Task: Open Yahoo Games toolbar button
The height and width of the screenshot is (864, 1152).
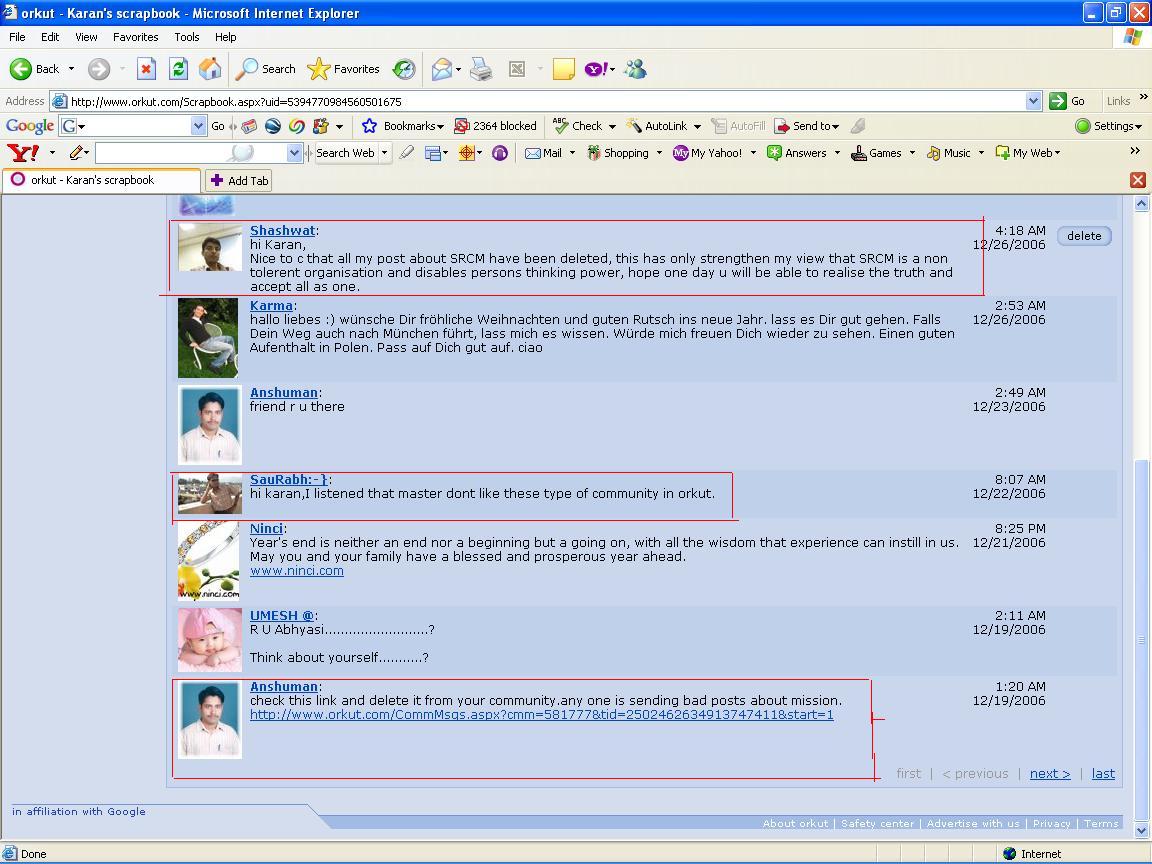Action: (876, 153)
